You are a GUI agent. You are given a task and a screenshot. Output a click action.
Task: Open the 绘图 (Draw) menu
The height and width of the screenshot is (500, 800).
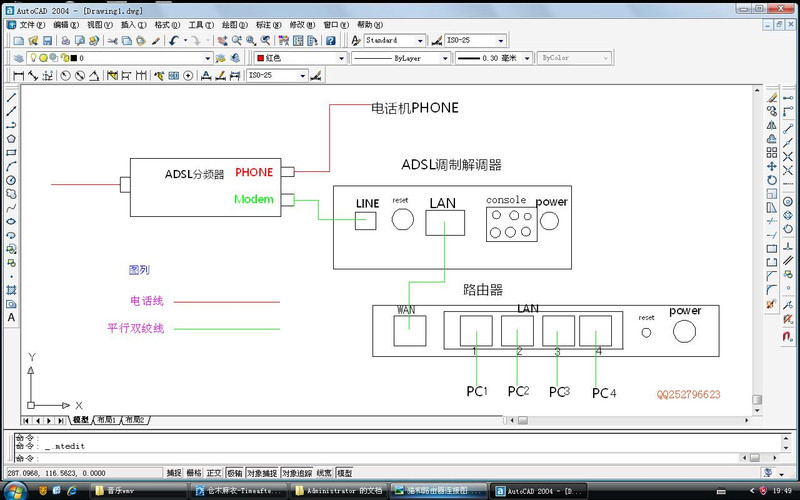tap(230, 24)
